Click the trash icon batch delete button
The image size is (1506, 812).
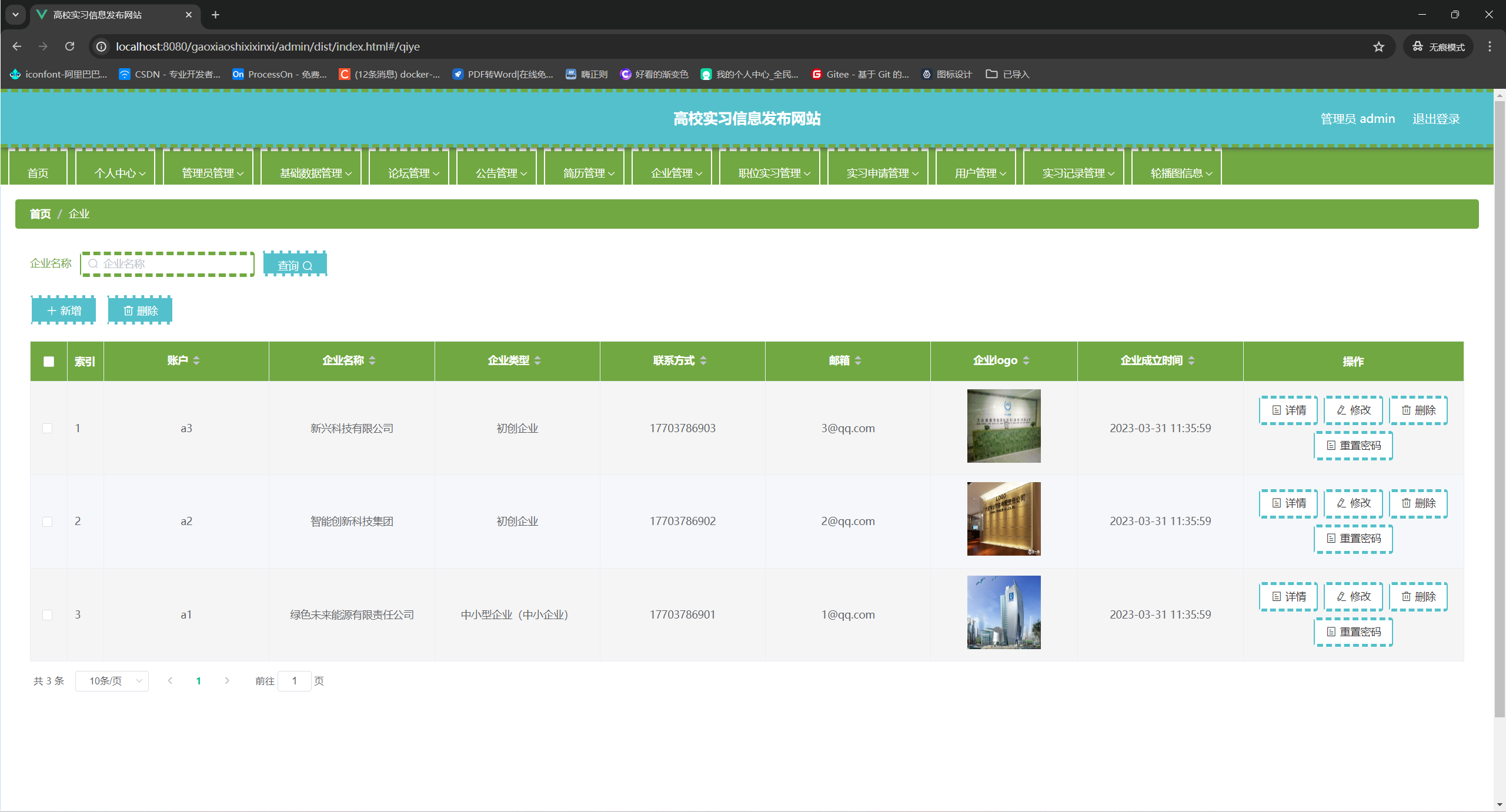click(x=140, y=310)
